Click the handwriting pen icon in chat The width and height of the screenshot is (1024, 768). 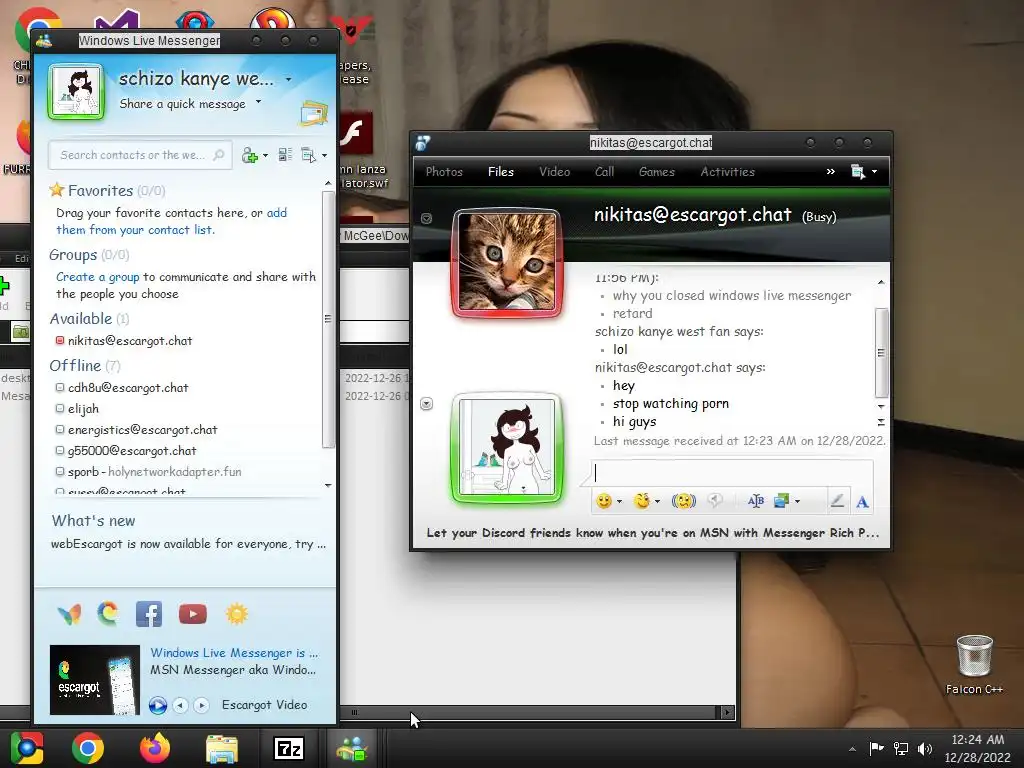(837, 501)
